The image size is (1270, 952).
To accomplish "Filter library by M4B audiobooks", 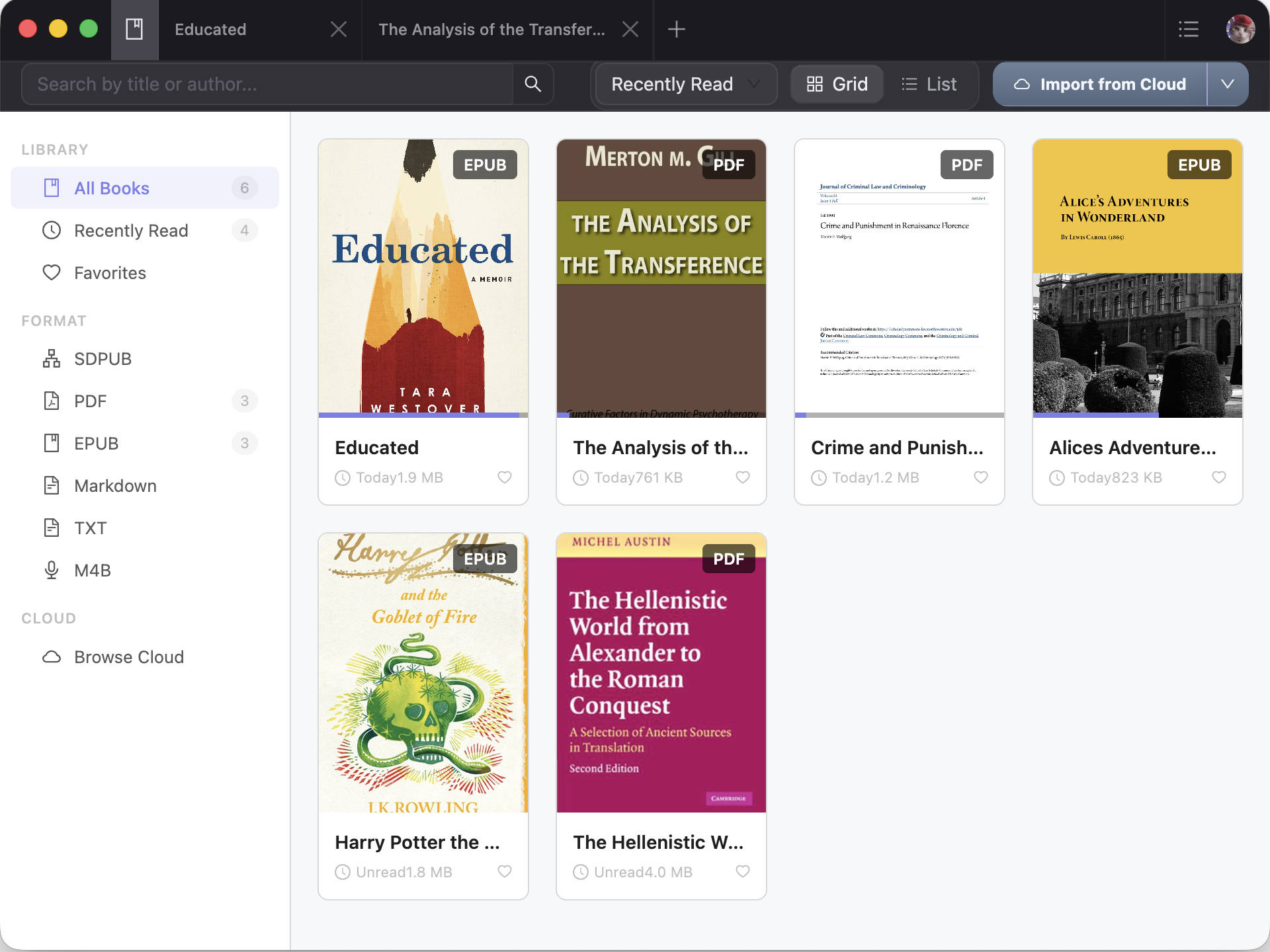I will click(92, 571).
